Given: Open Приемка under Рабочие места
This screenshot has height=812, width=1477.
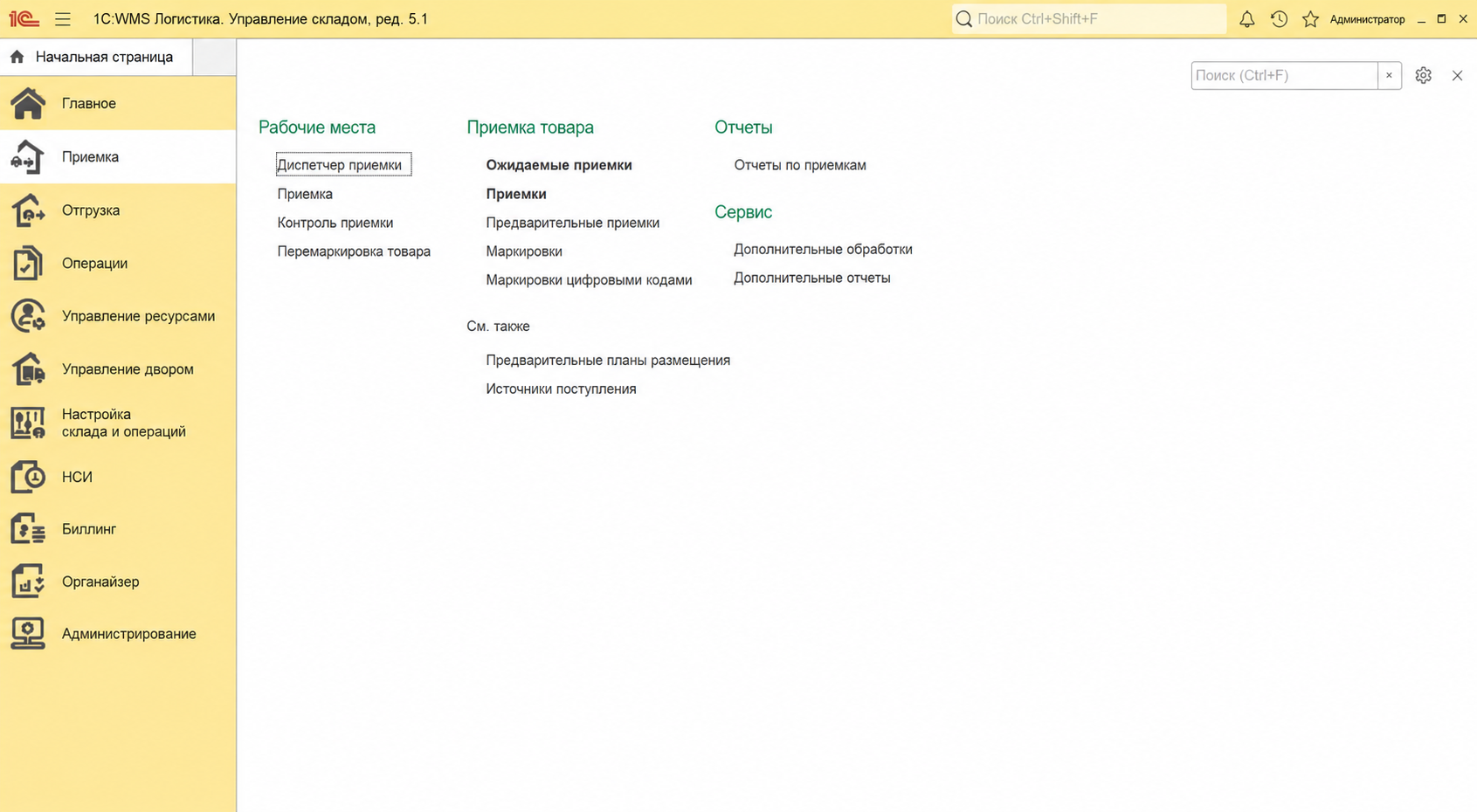Looking at the screenshot, I should pyautogui.click(x=305, y=194).
